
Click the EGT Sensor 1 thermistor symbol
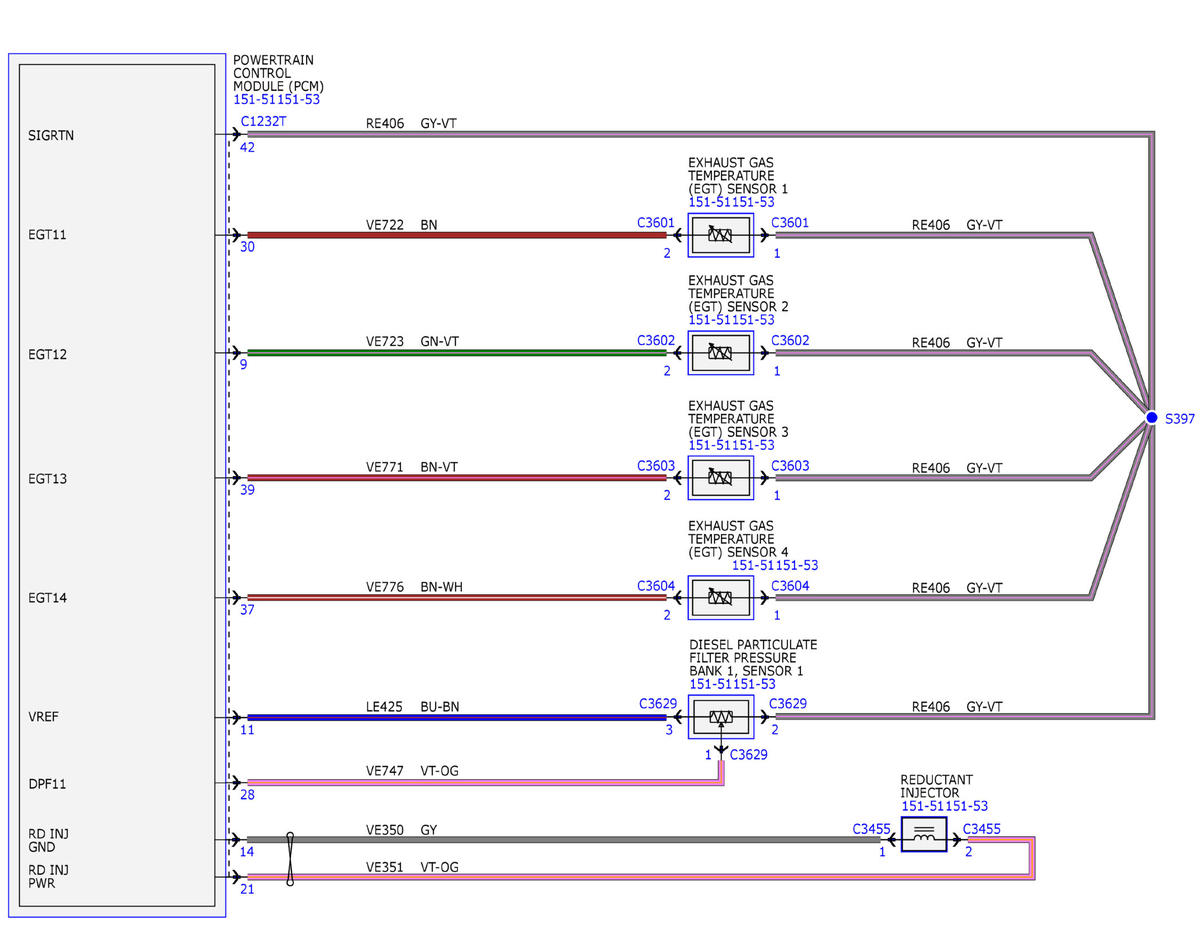(721, 234)
